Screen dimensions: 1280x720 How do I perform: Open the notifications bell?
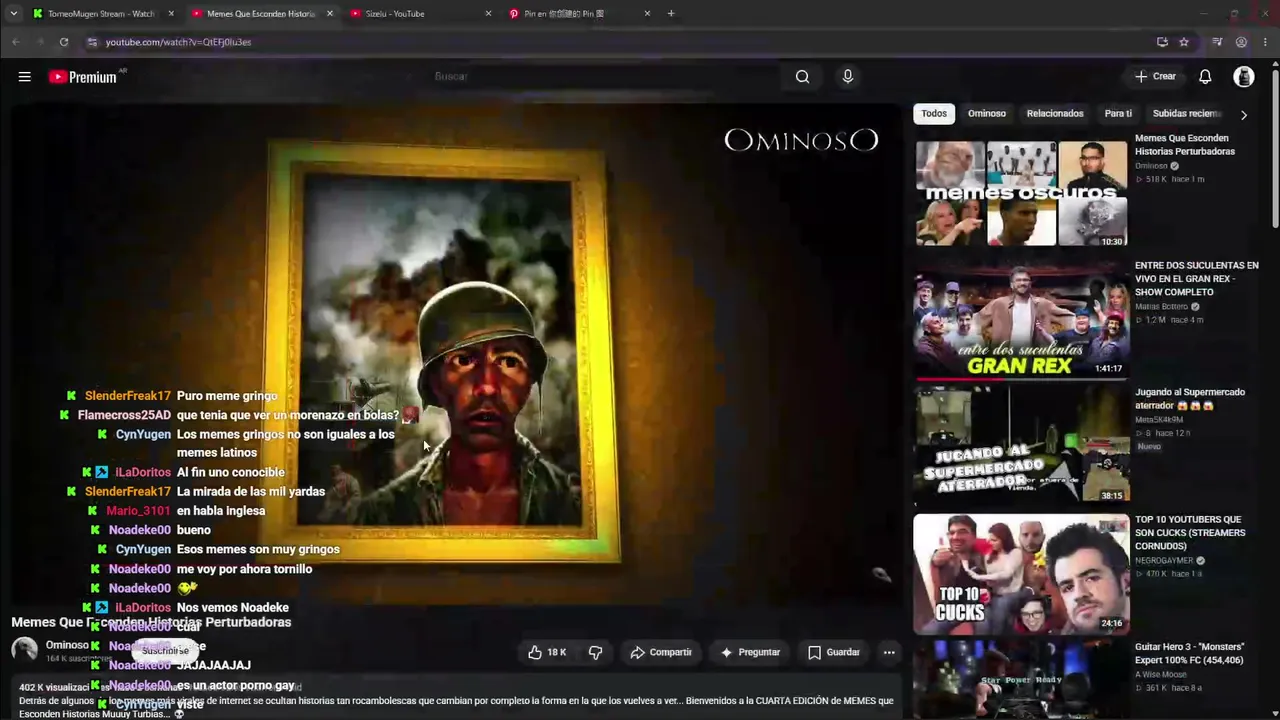click(1205, 77)
